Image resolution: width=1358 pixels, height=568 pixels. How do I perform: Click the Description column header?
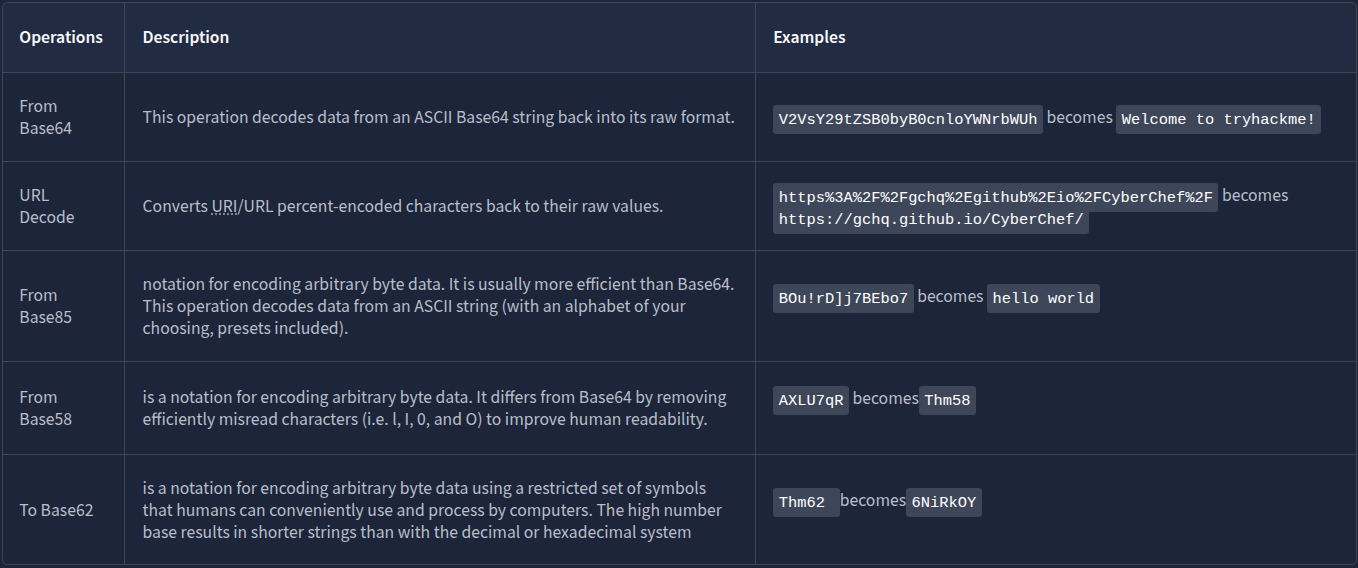pos(186,37)
